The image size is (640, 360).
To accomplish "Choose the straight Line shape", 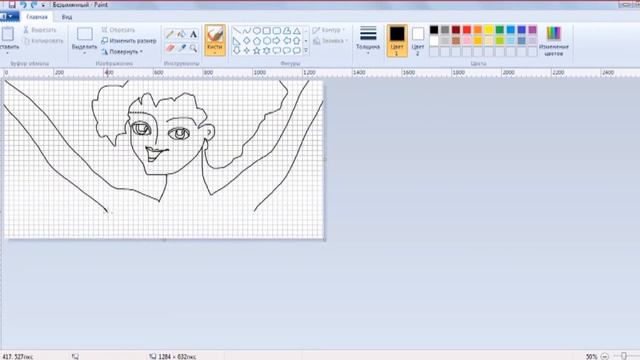I will coord(237,31).
